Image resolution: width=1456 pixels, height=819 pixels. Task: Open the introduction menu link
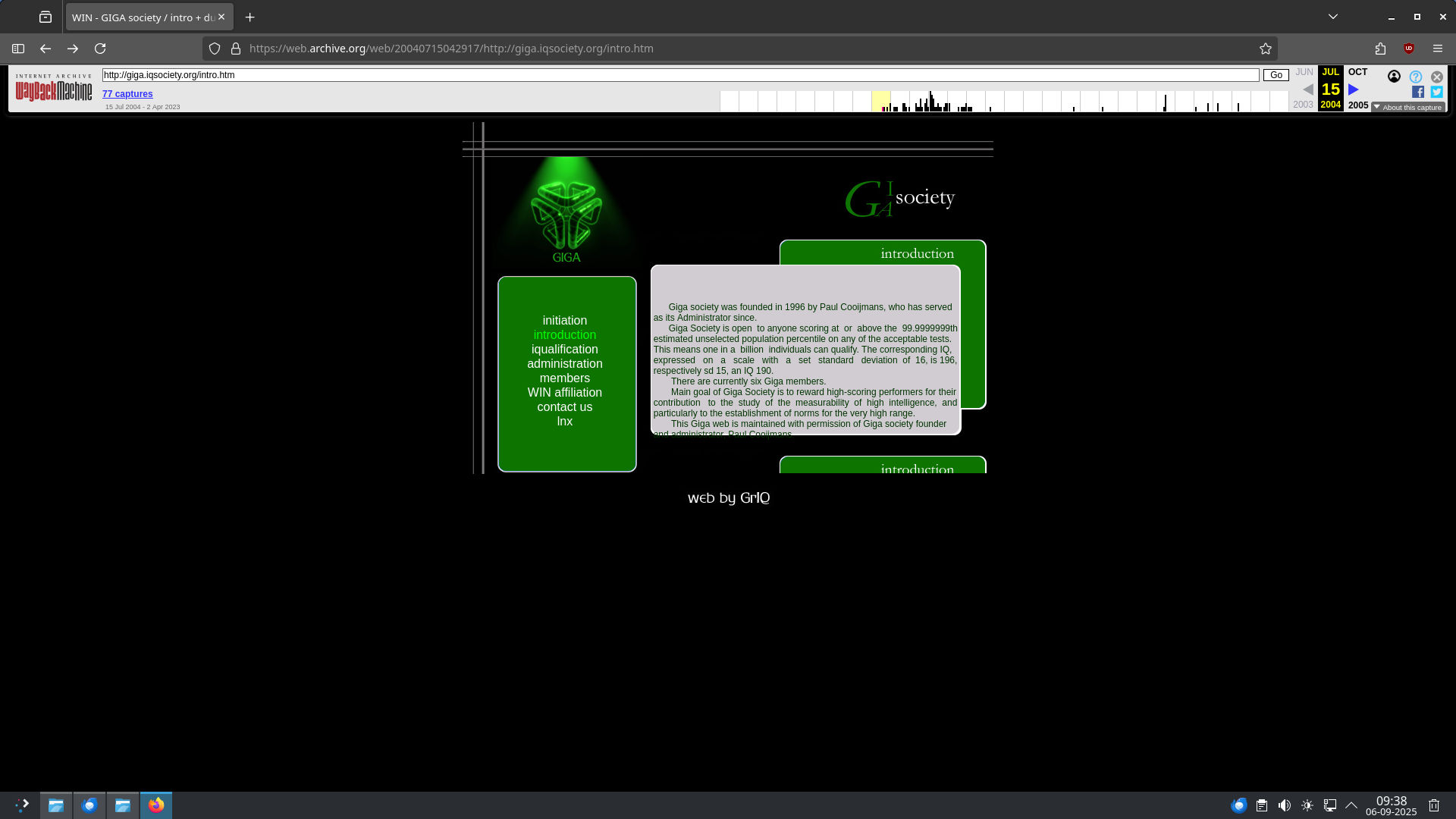click(564, 335)
